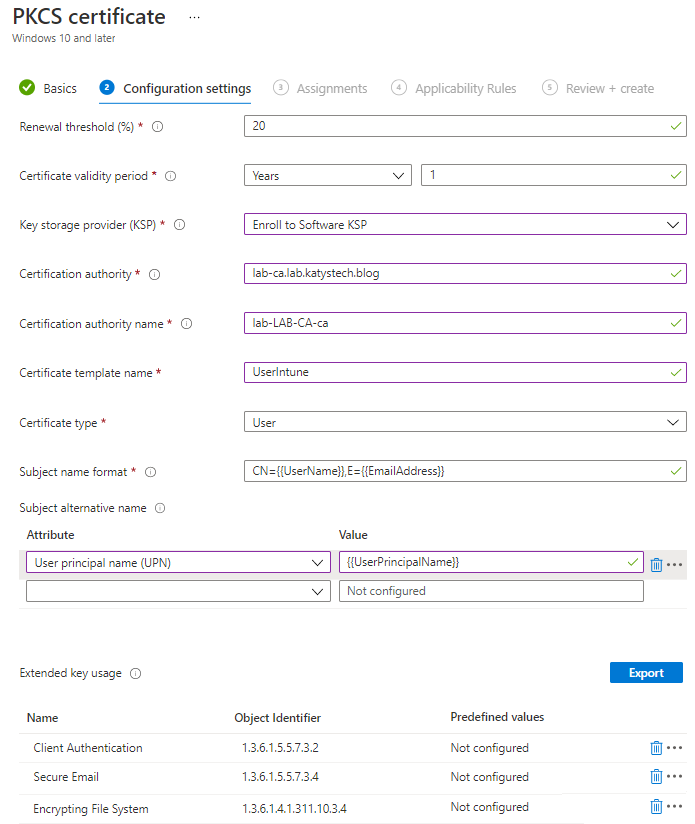Expand the Key storage provider dropdown
The image size is (695, 824).
point(465,225)
